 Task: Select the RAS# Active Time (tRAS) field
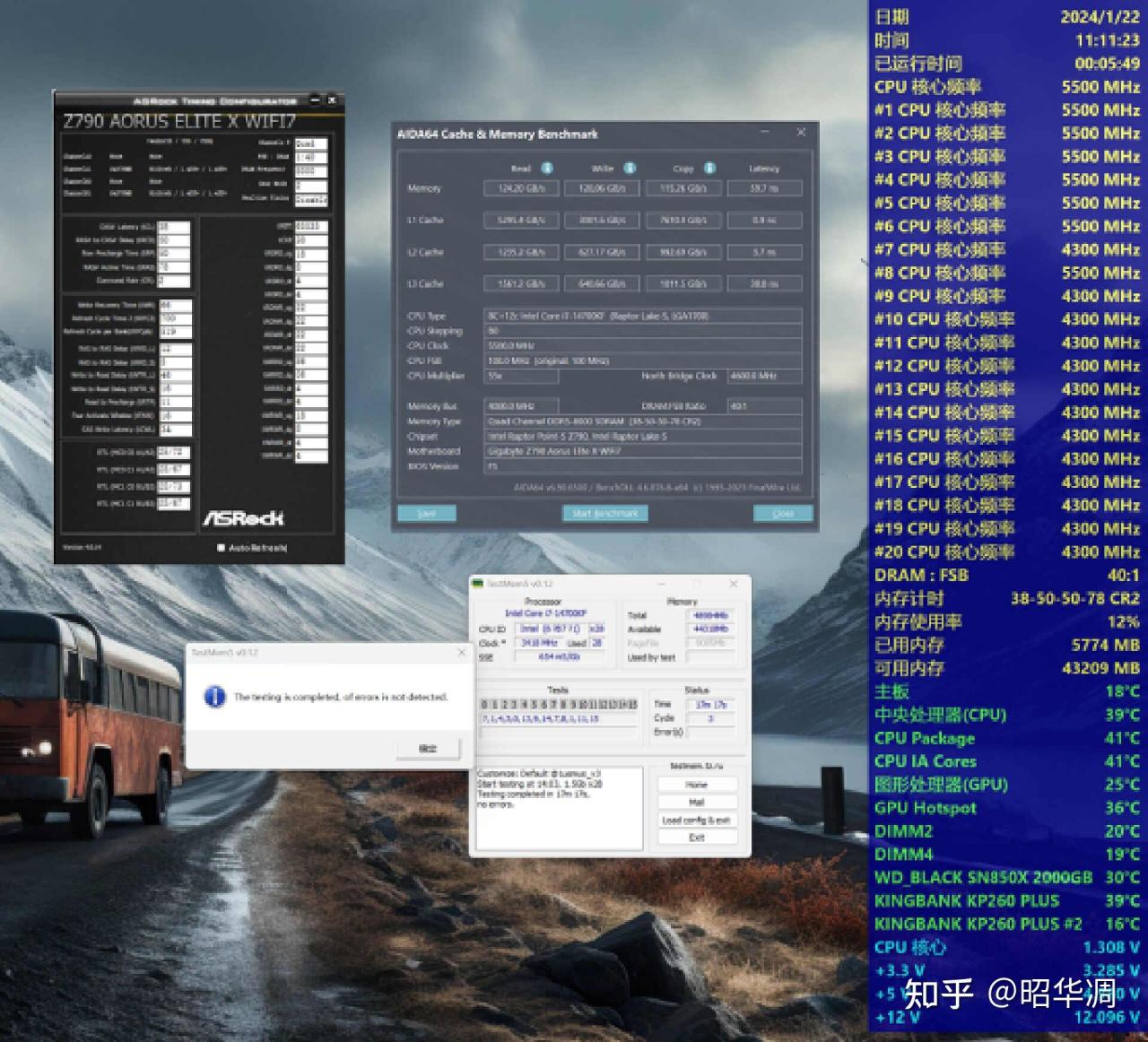[174, 267]
